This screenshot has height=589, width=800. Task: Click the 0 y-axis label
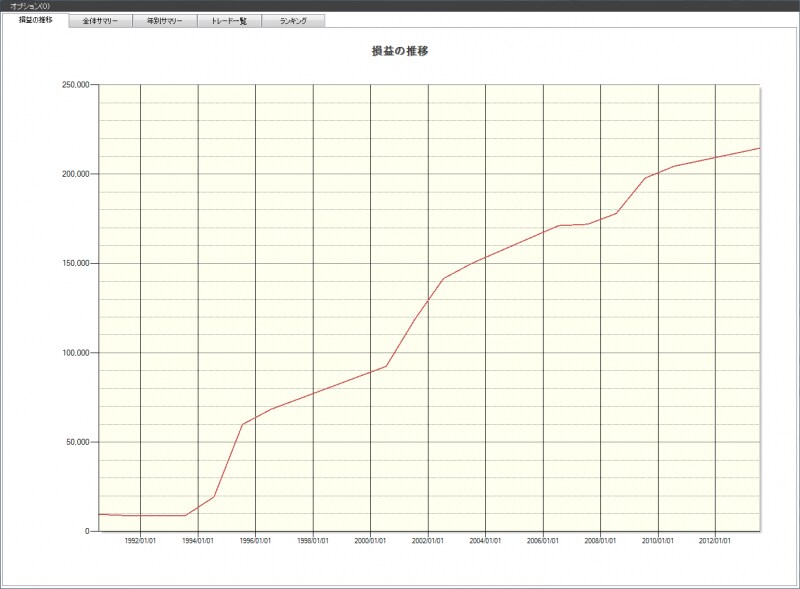point(87,531)
